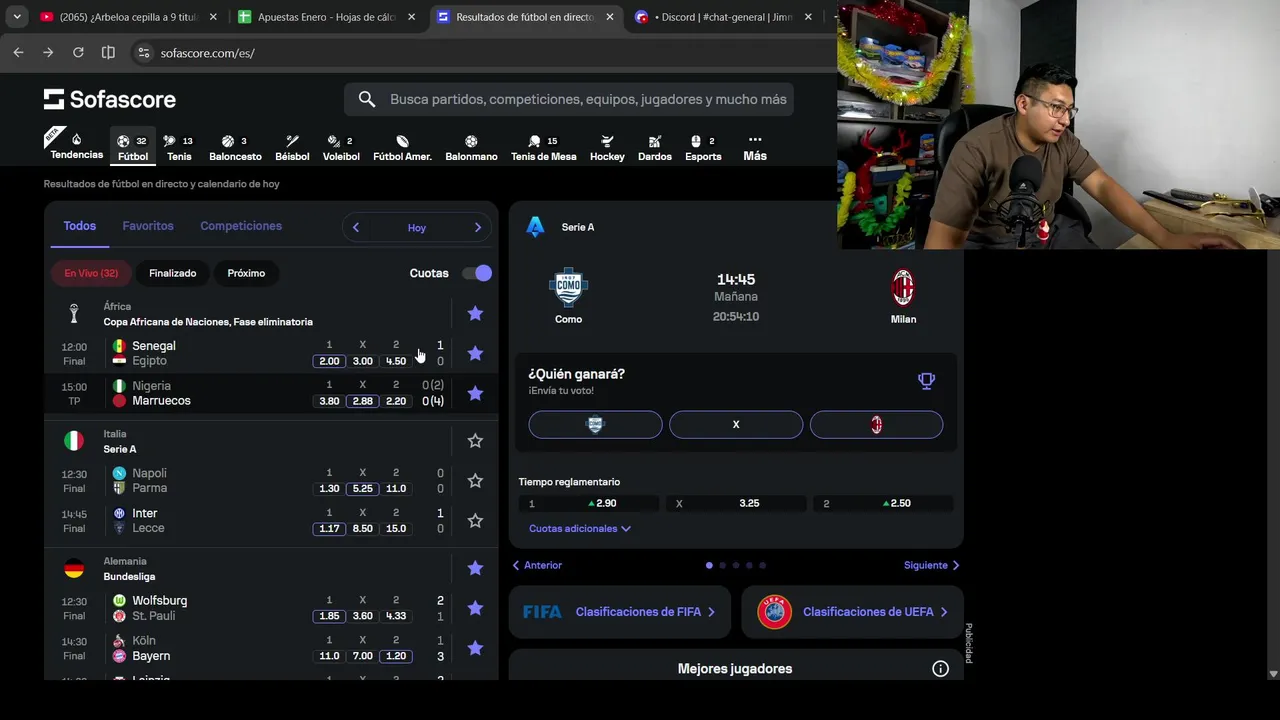The height and width of the screenshot is (720, 1280).
Task: Open Milan team crest
Action: pyautogui.click(x=903, y=287)
